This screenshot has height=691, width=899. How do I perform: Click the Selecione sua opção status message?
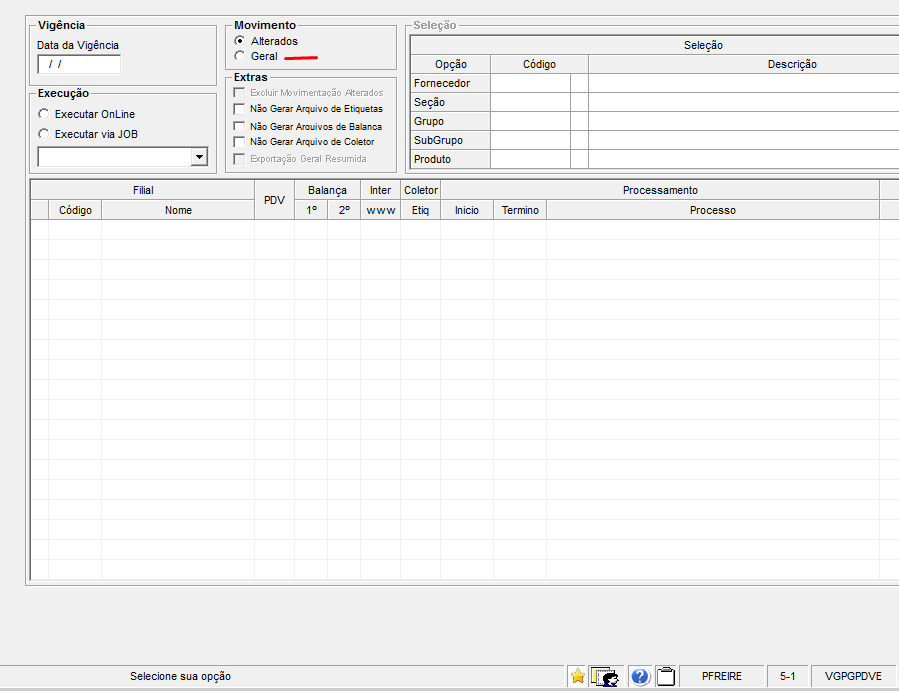click(180, 676)
